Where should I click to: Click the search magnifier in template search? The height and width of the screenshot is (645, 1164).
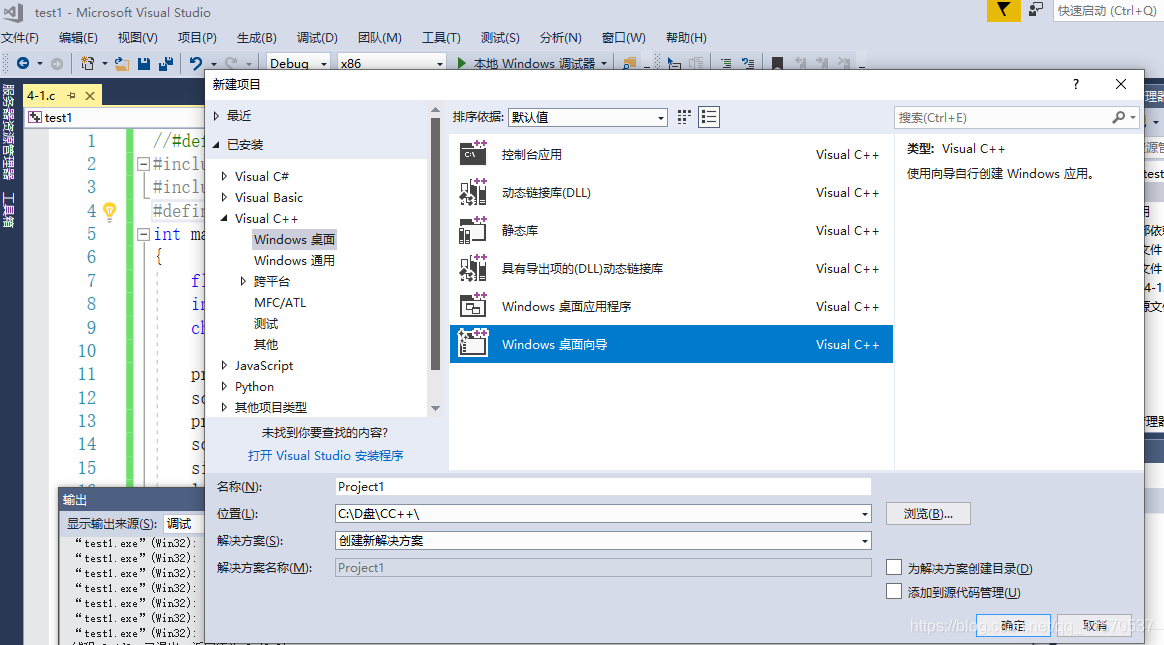(x=1119, y=117)
